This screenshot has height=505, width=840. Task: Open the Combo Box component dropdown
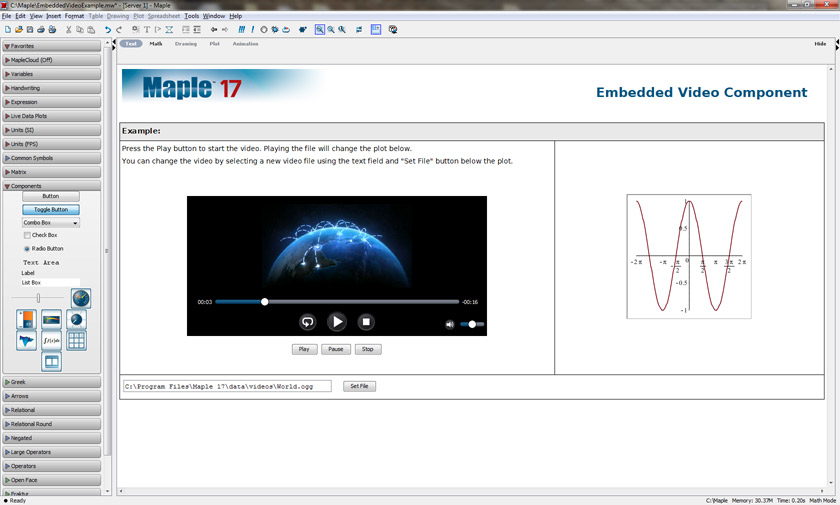(x=51, y=222)
